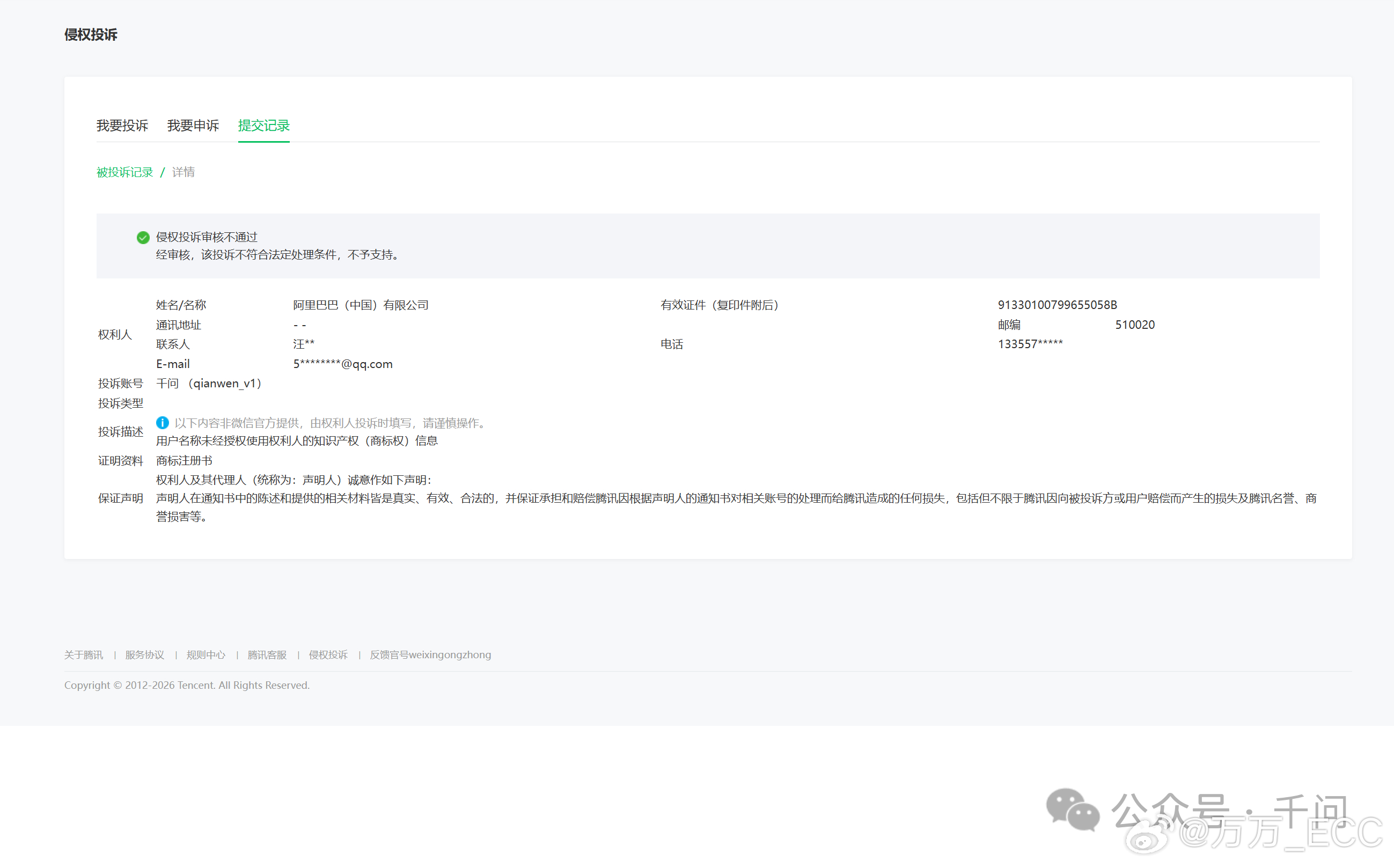This screenshot has width=1394, height=868.
Task: Click the green checkmark status icon
Action: (x=143, y=238)
